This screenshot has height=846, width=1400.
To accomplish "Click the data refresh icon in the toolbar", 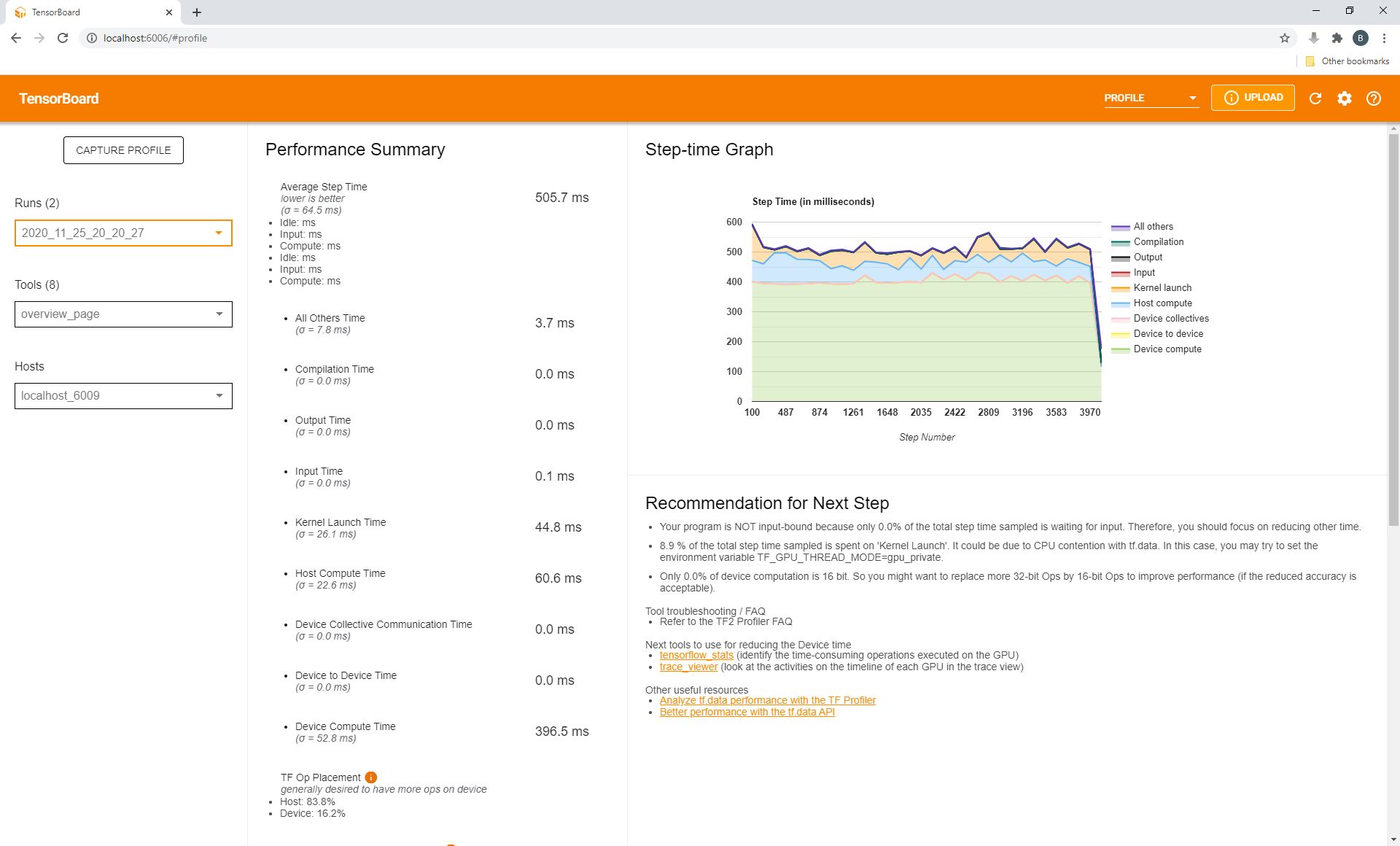I will pyautogui.click(x=1315, y=98).
